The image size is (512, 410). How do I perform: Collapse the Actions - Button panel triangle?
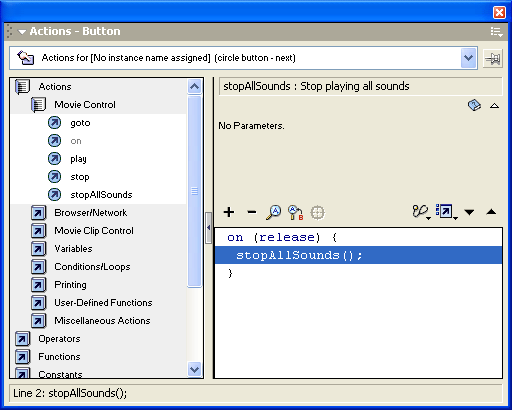(x=22, y=32)
